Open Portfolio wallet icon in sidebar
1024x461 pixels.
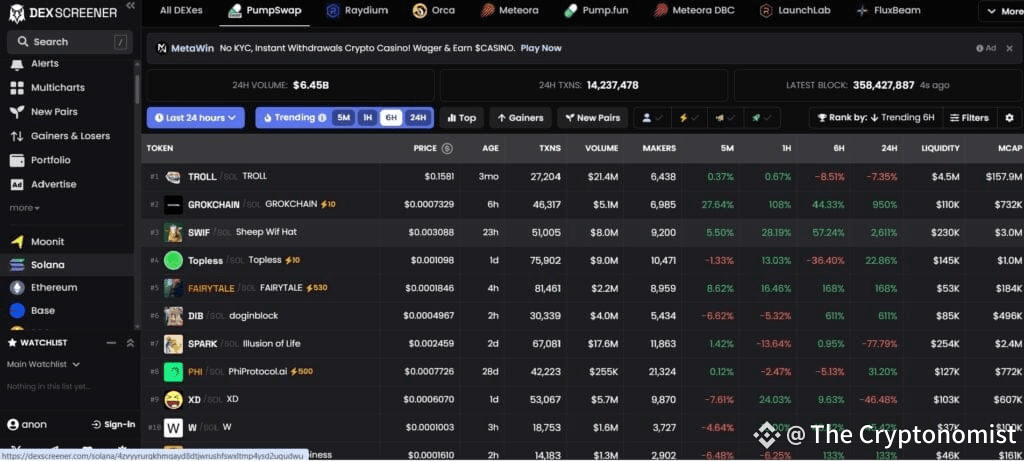click(17, 160)
